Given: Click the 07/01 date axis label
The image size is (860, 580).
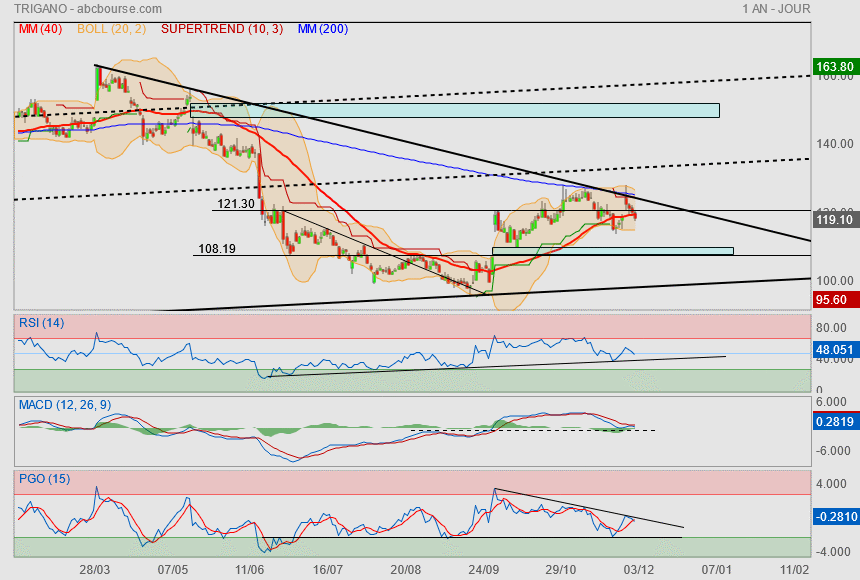Looking at the screenshot, I should click(716, 570).
